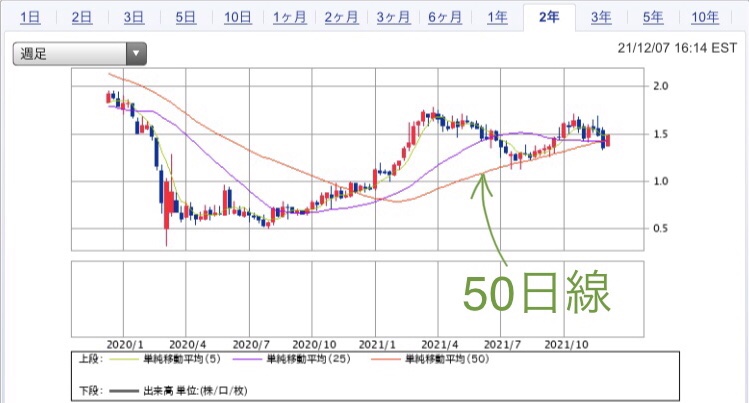This screenshot has height=403, width=749.
Task: Select the 1年 range tab
Action: (x=497, y=18)
